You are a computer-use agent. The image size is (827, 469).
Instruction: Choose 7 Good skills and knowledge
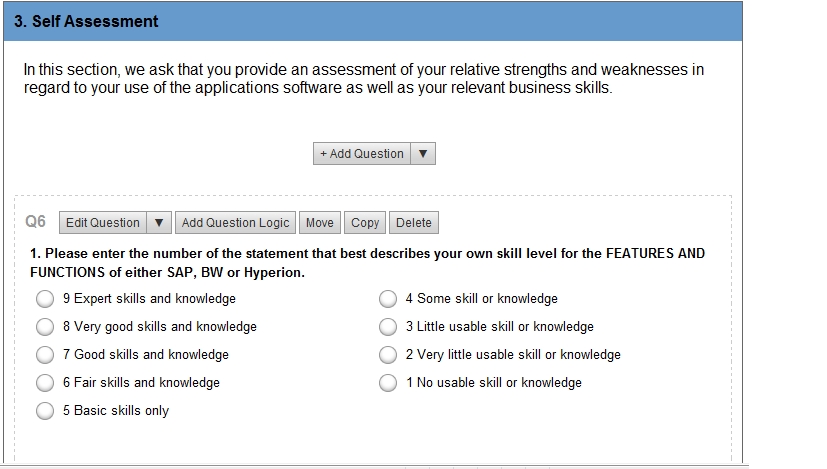(45, 355)
